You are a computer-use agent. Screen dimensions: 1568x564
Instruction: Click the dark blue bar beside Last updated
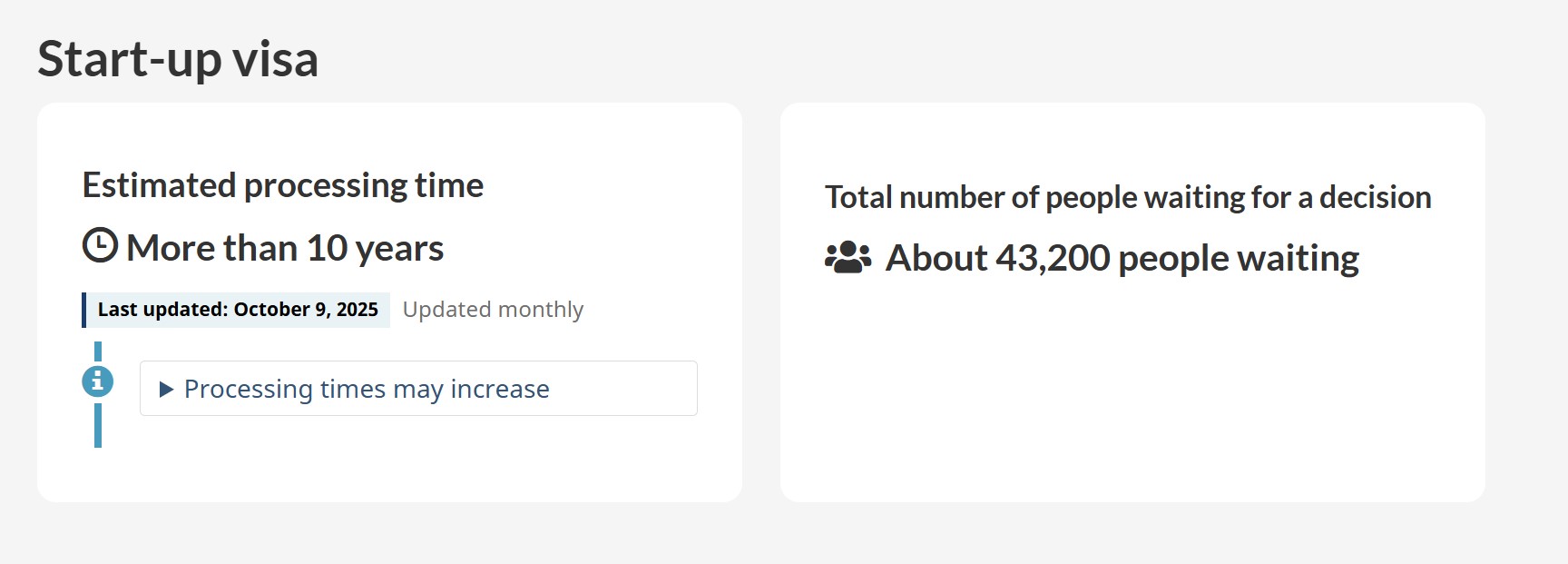pos(84,310)
